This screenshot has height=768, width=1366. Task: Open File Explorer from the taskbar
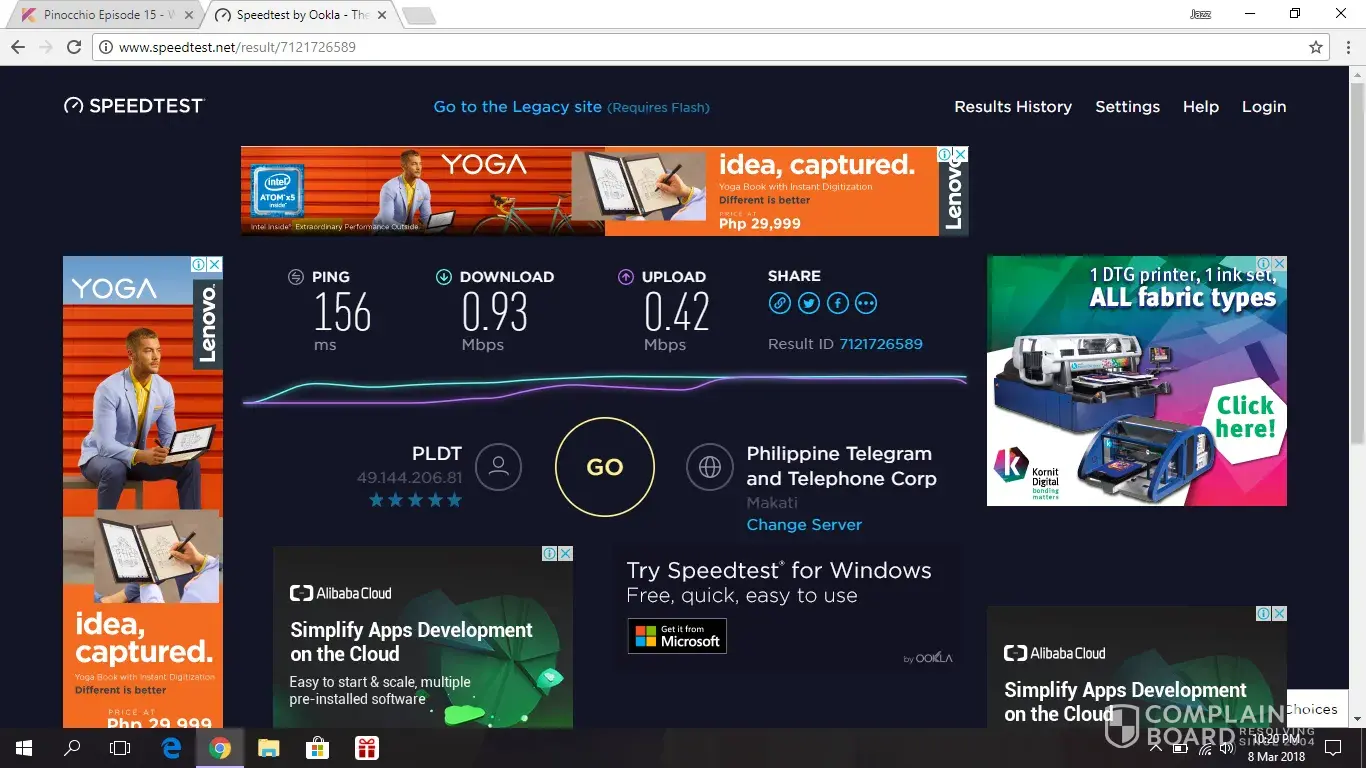[x=268, y=748]
